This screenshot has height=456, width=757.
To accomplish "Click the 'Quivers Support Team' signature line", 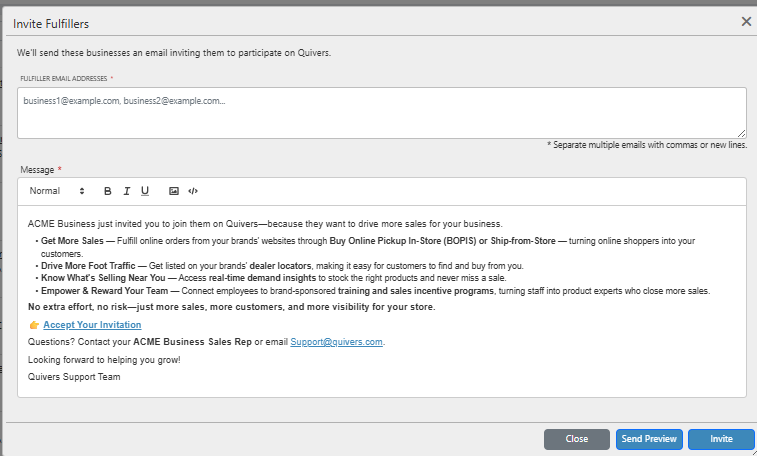I will (x=74, y=377).
